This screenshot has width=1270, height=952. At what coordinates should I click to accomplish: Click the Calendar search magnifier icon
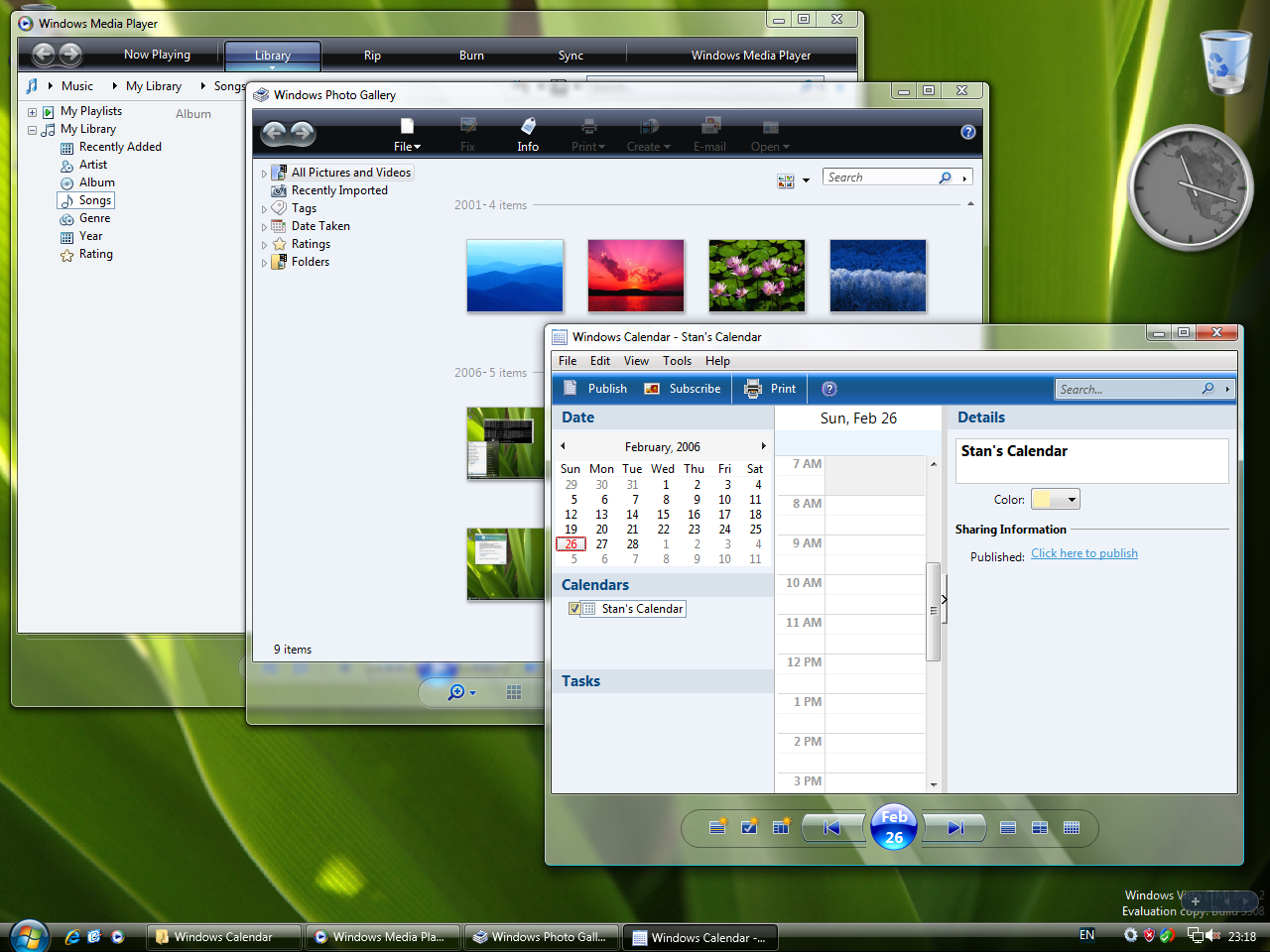coord(1207,389)
